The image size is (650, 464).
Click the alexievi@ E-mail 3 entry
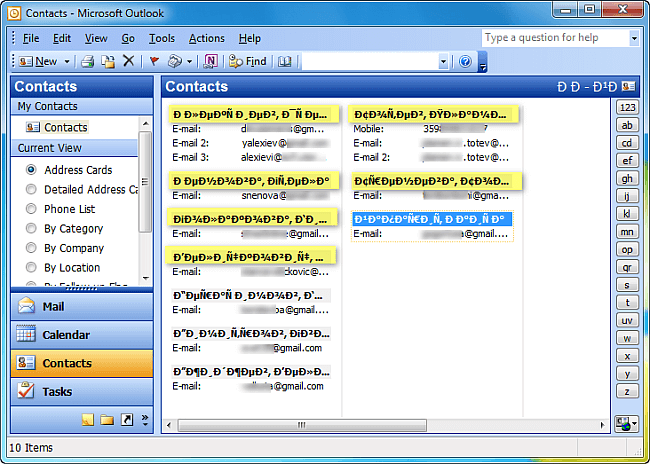(284, 157)
